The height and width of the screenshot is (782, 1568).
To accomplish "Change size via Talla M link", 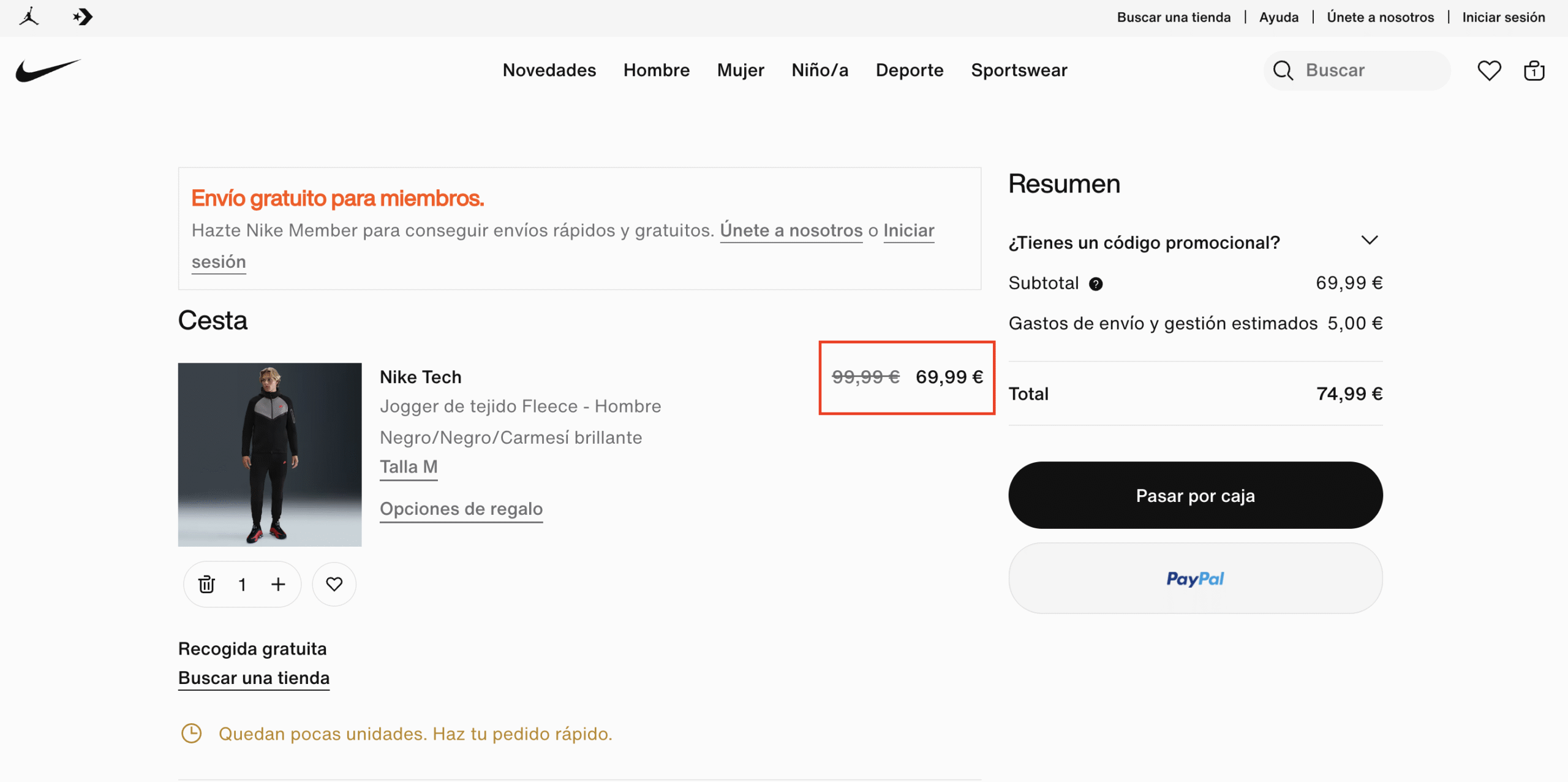I will coord(408,466).
